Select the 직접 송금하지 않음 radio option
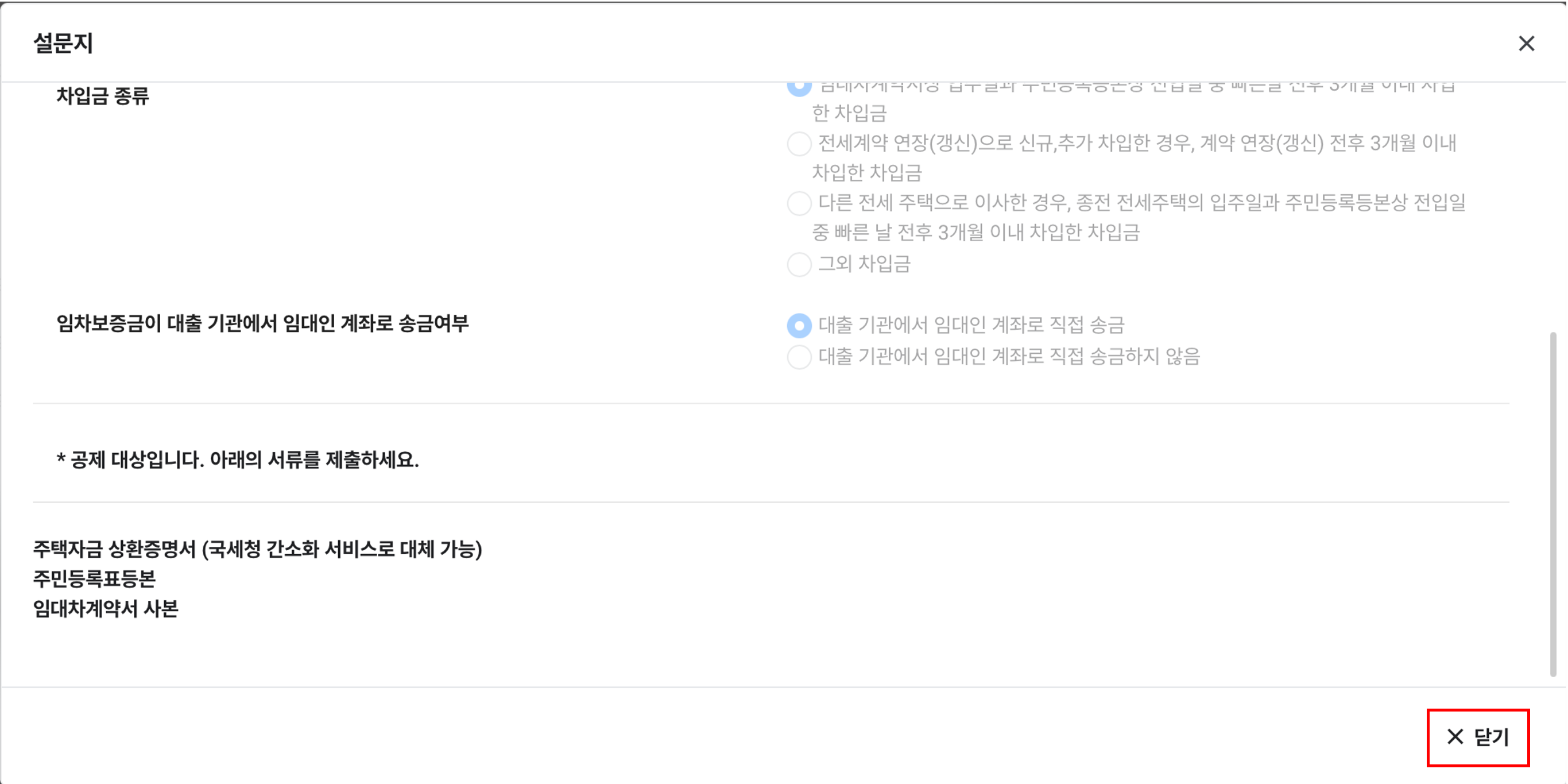 pyautogui.click(x=799, y=357)
